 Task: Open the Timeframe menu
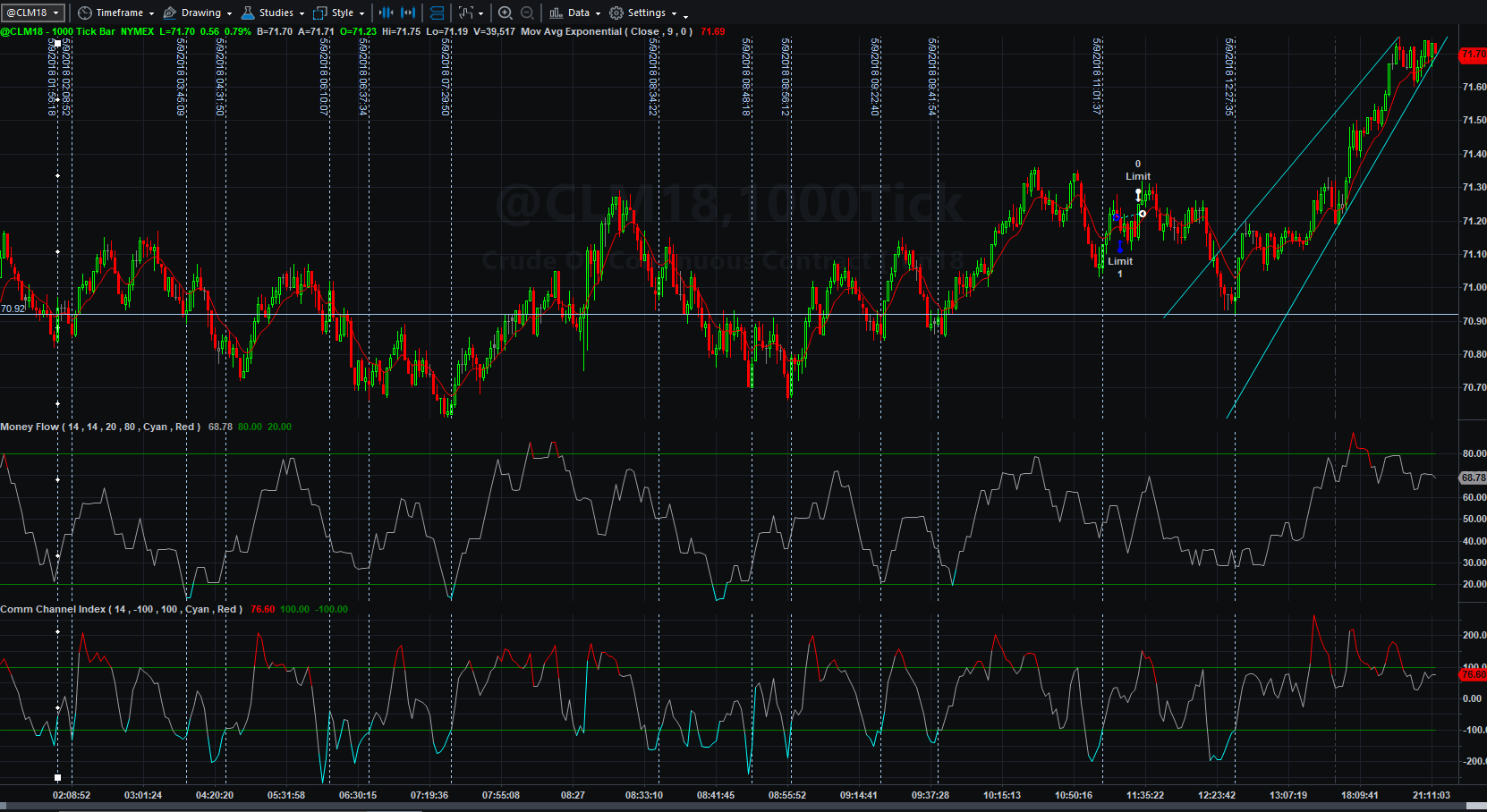(x=116, y=13)
